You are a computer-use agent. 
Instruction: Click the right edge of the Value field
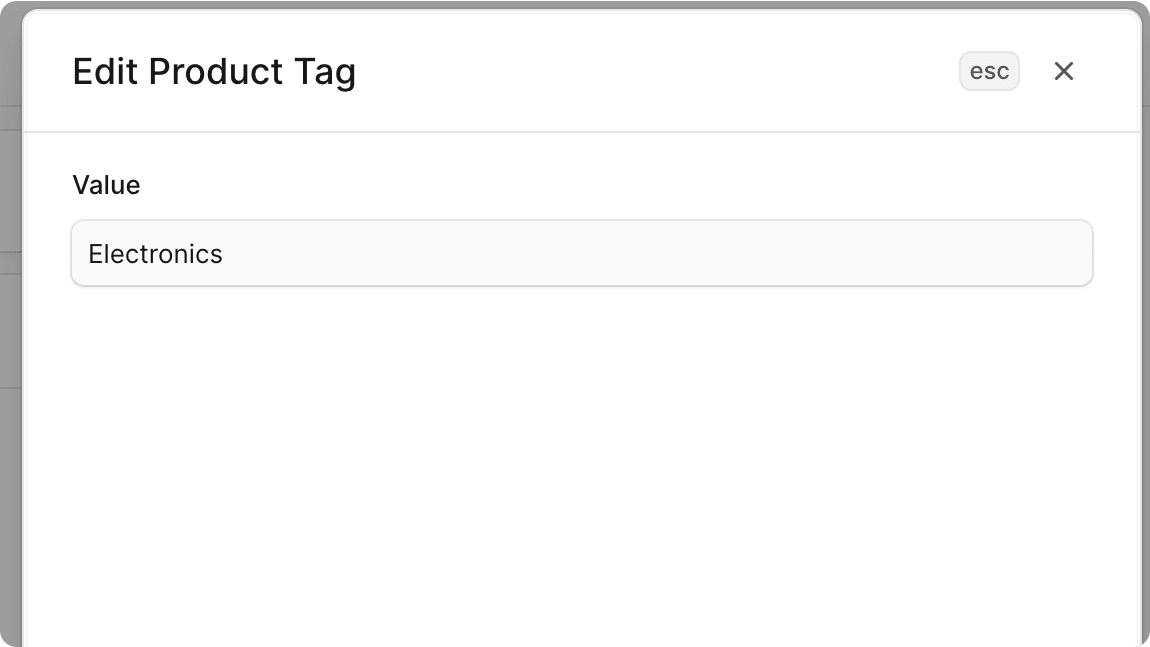(x=1080, y=253)
